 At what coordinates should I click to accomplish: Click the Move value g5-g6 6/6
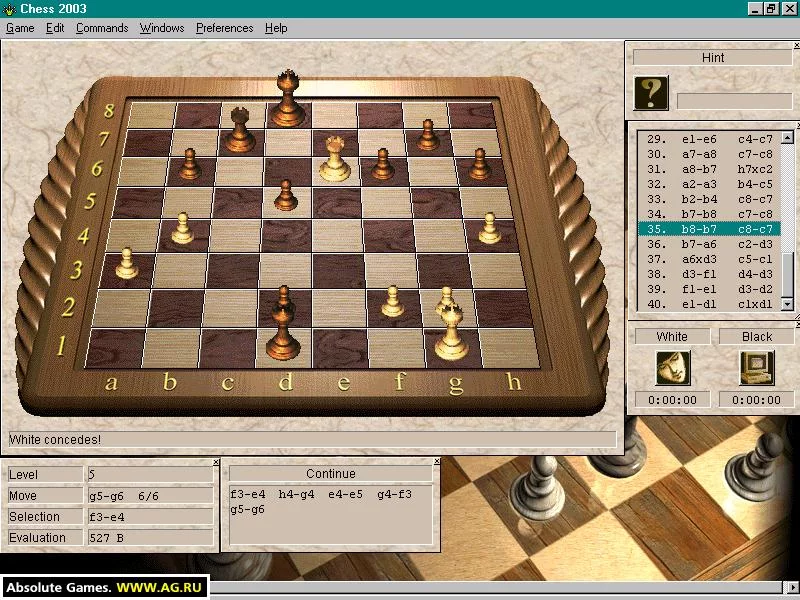(x=151, y=495)
